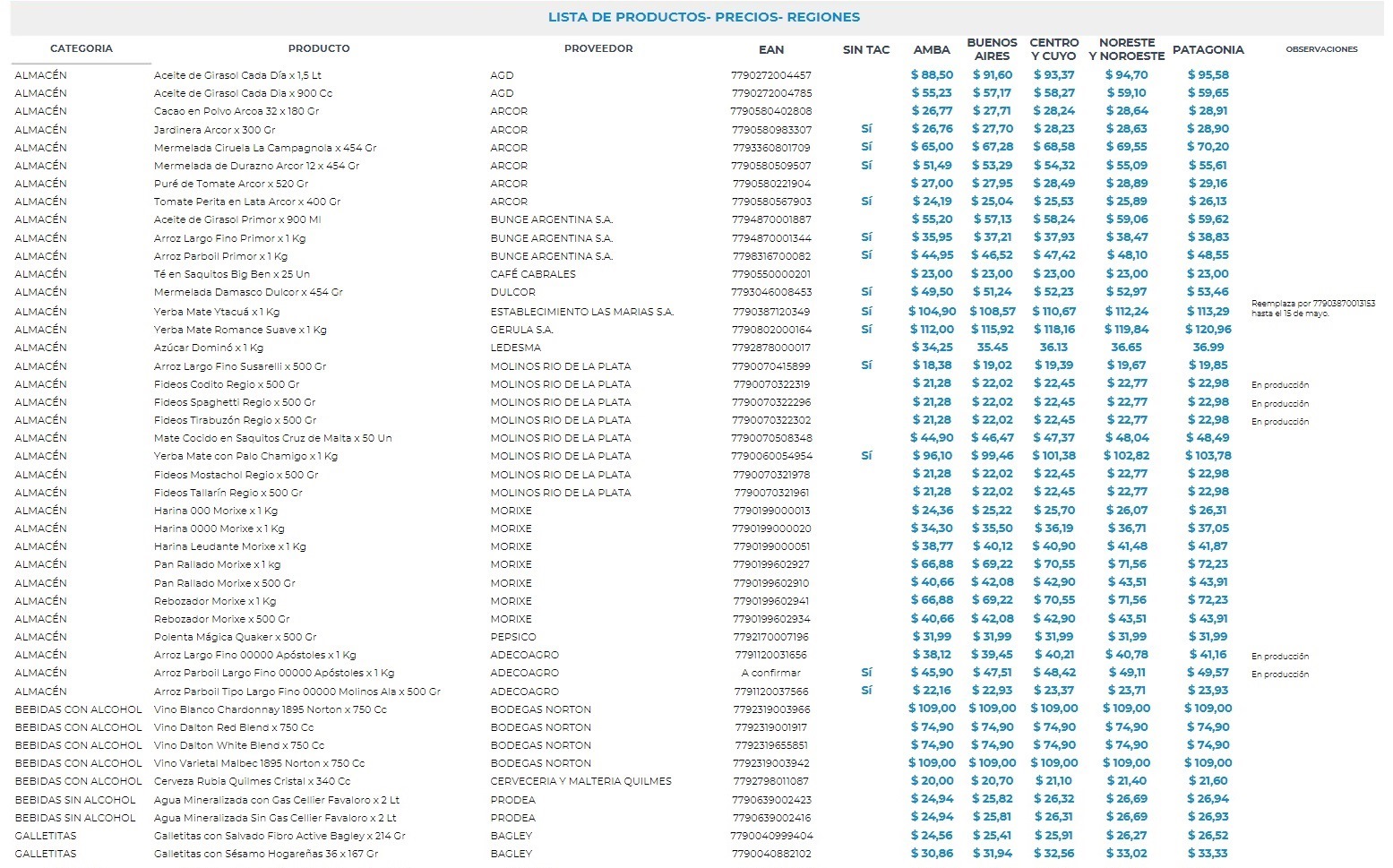Screen dimensions: 1393x868
Task: Select provider 'CERVECERIA Y MALTERIA QUILMES'
Action: click(x=580, y=781)
